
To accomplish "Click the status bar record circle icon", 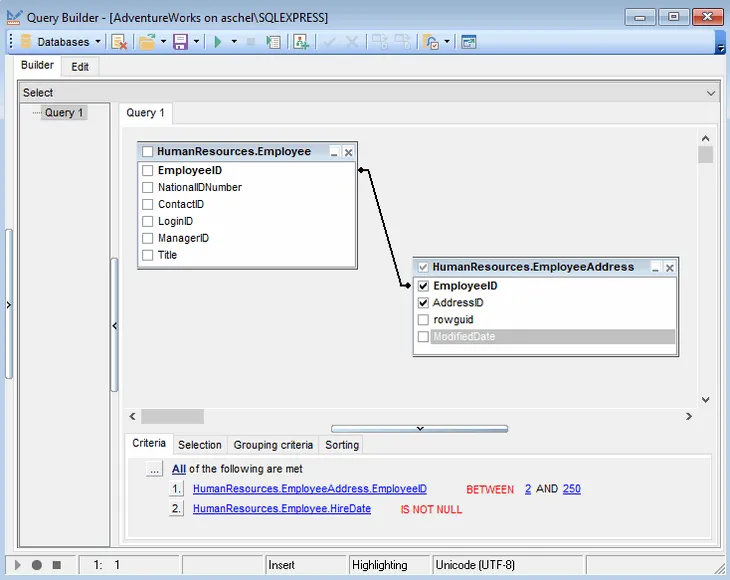I will click(37, 565).
